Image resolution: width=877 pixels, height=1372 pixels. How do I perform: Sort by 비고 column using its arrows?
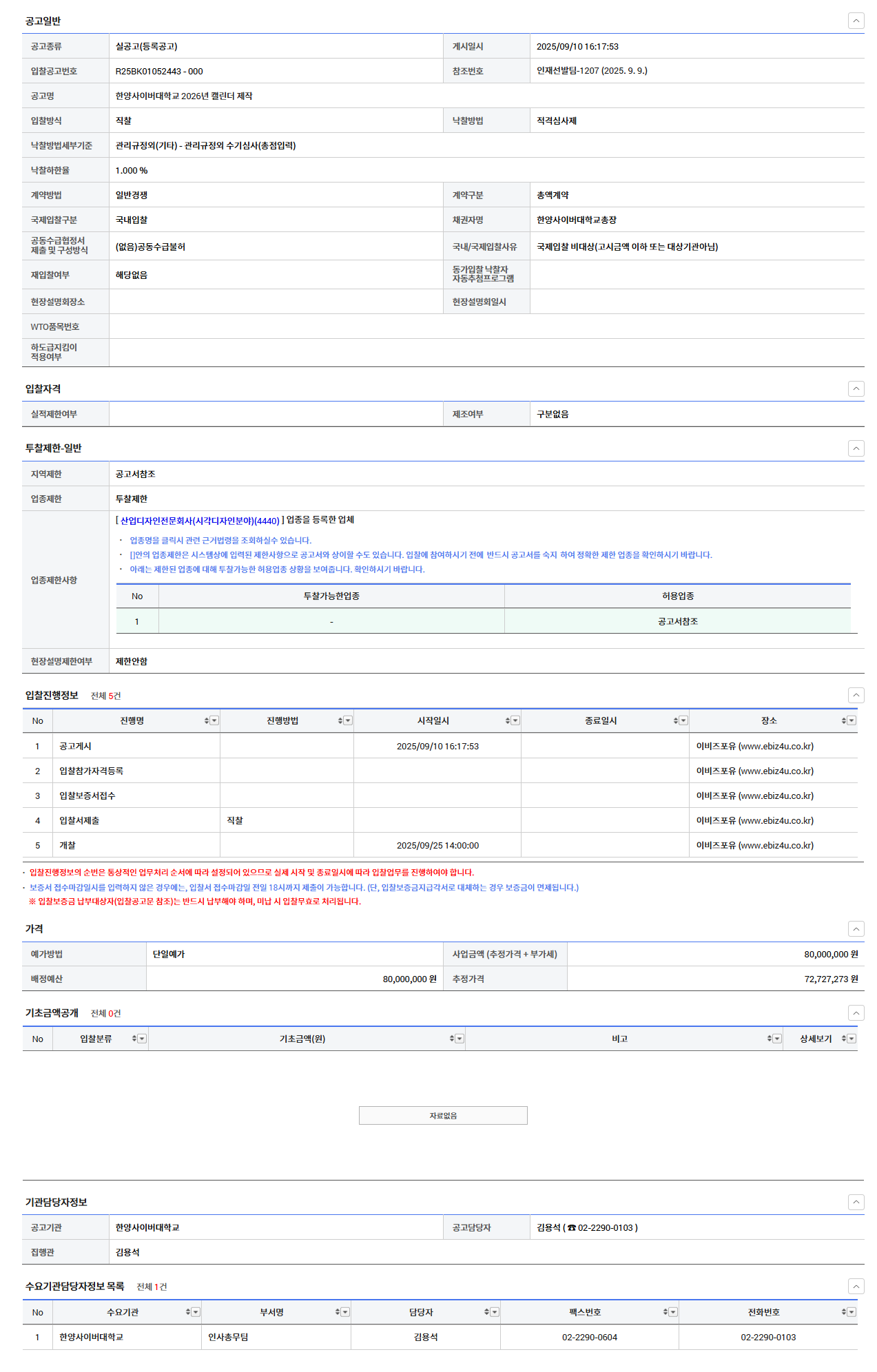pos(770,1039)
